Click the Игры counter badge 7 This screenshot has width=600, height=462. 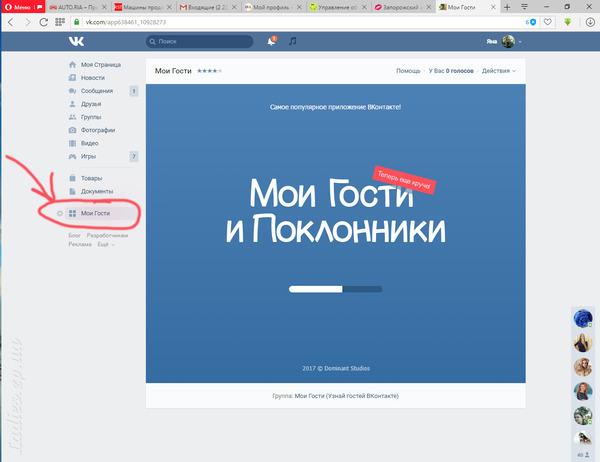(134, 156)
